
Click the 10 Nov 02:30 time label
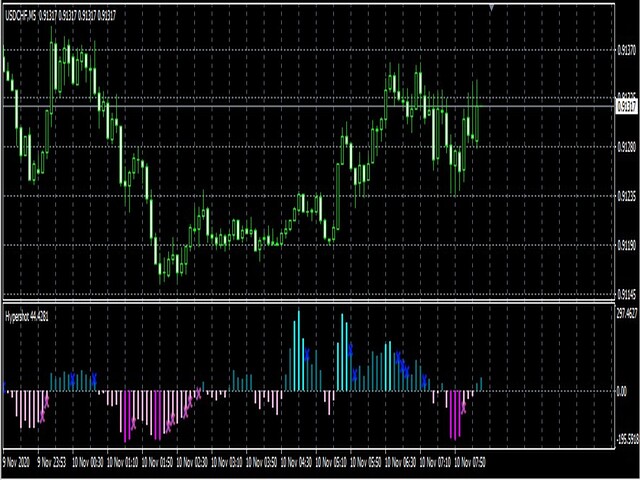[x=192, y=462]
